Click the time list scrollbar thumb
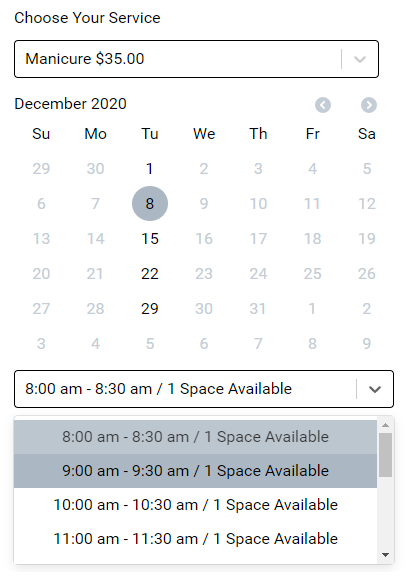The width and height of the screenshot is (411, 586). [x=385, y=455]
